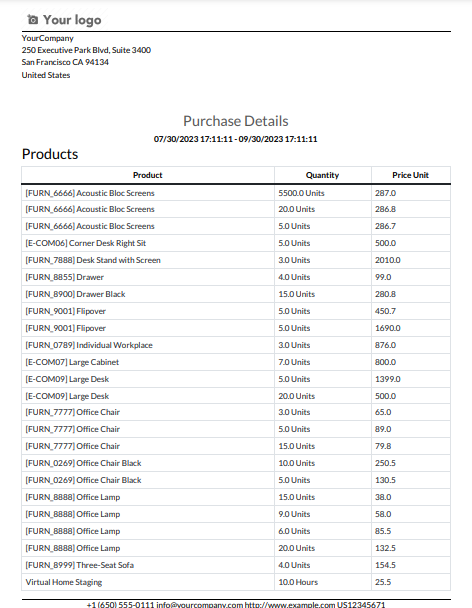
Task: Click the Desk Stand with Screen product
Action: [x=93, y=260]
